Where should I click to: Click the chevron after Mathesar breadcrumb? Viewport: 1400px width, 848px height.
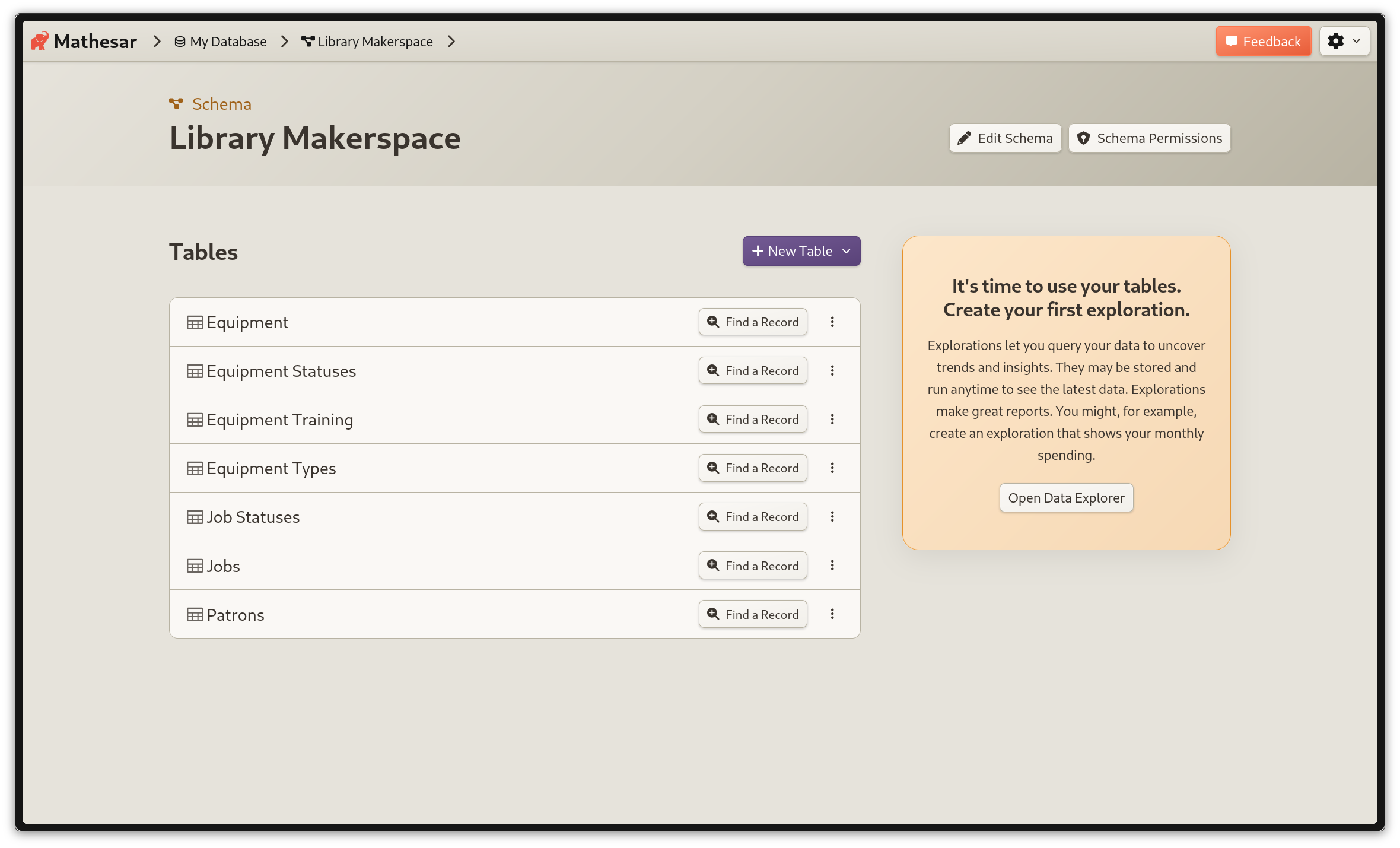pos(157,41)
